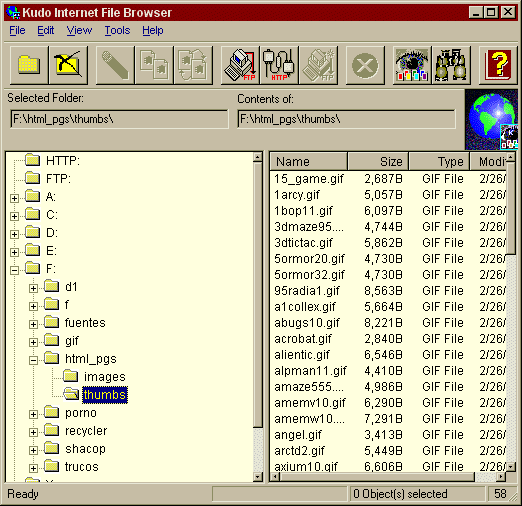Select the images folder in tree
This screenshot has width=522, height=506.
pos(105,377)
